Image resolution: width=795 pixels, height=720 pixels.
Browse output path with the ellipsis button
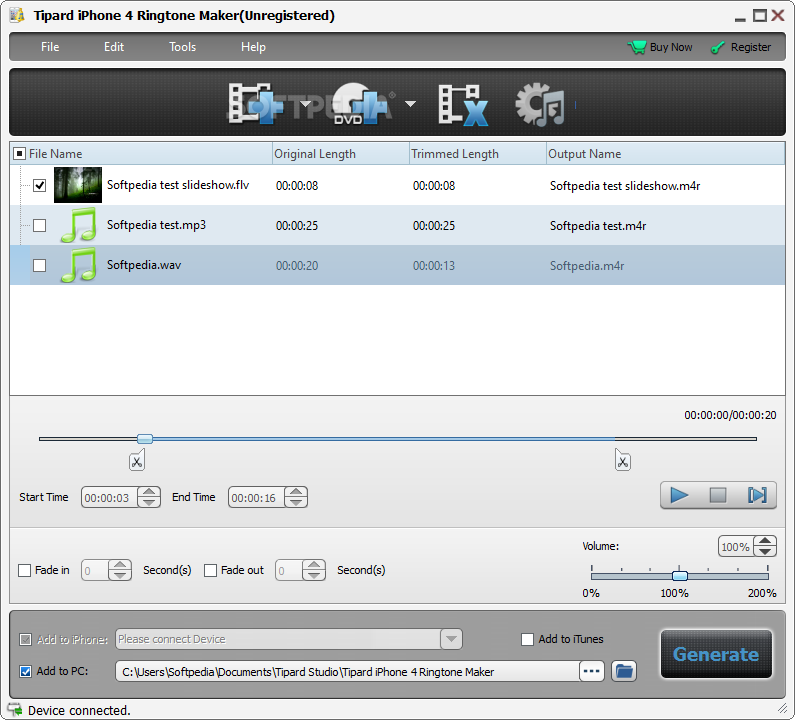[x=592, y=671]
